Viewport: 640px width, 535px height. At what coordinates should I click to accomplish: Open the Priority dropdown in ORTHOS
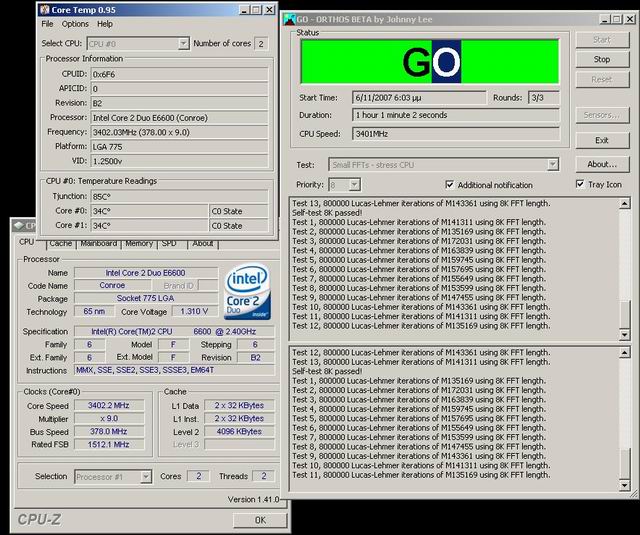click(354, 185)
